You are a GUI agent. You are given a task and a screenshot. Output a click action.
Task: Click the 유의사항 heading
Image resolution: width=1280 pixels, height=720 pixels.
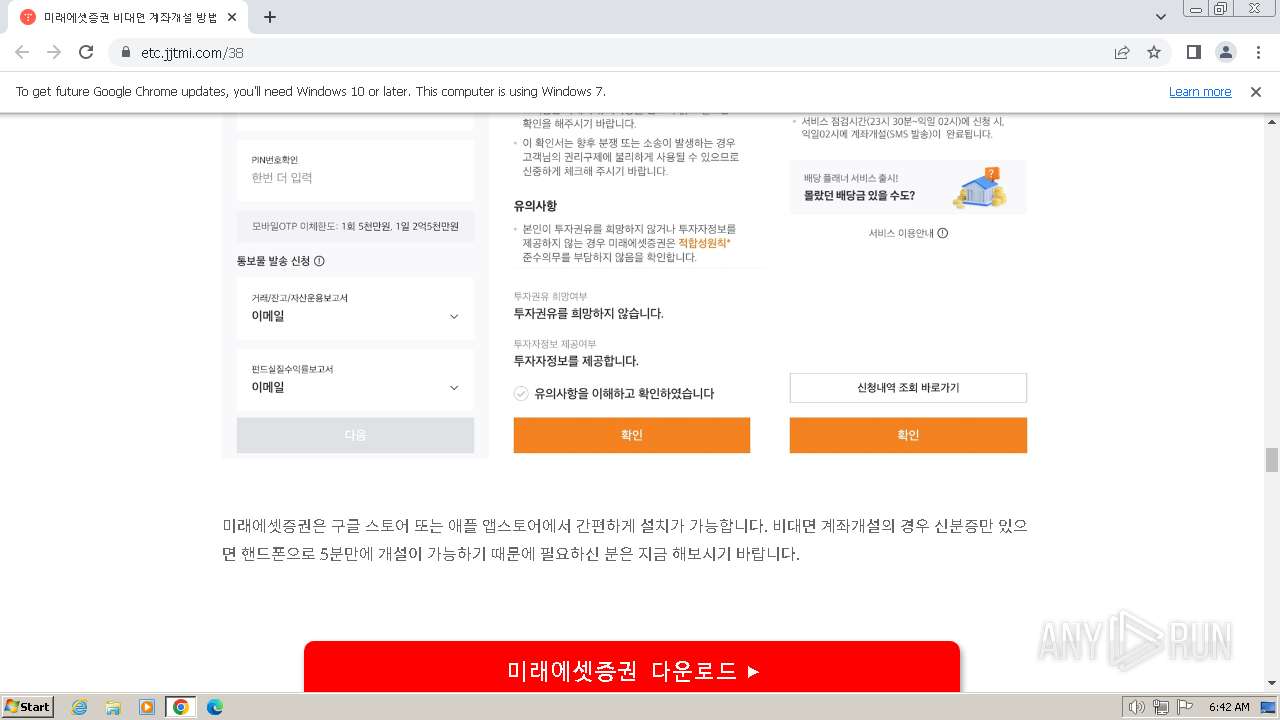(535, 206)
